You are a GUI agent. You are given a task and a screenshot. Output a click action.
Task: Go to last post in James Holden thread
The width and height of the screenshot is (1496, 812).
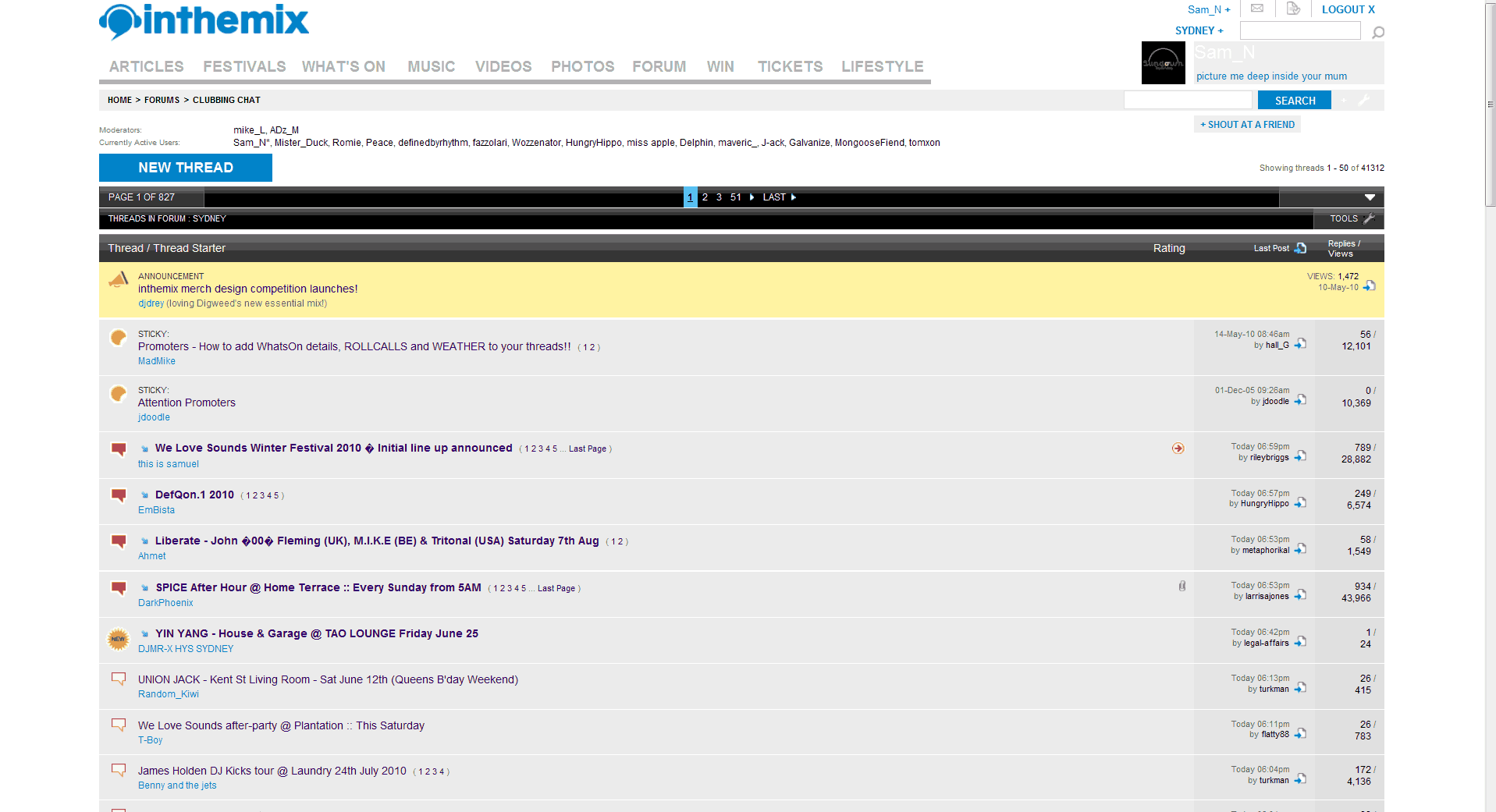[1300, 779]
